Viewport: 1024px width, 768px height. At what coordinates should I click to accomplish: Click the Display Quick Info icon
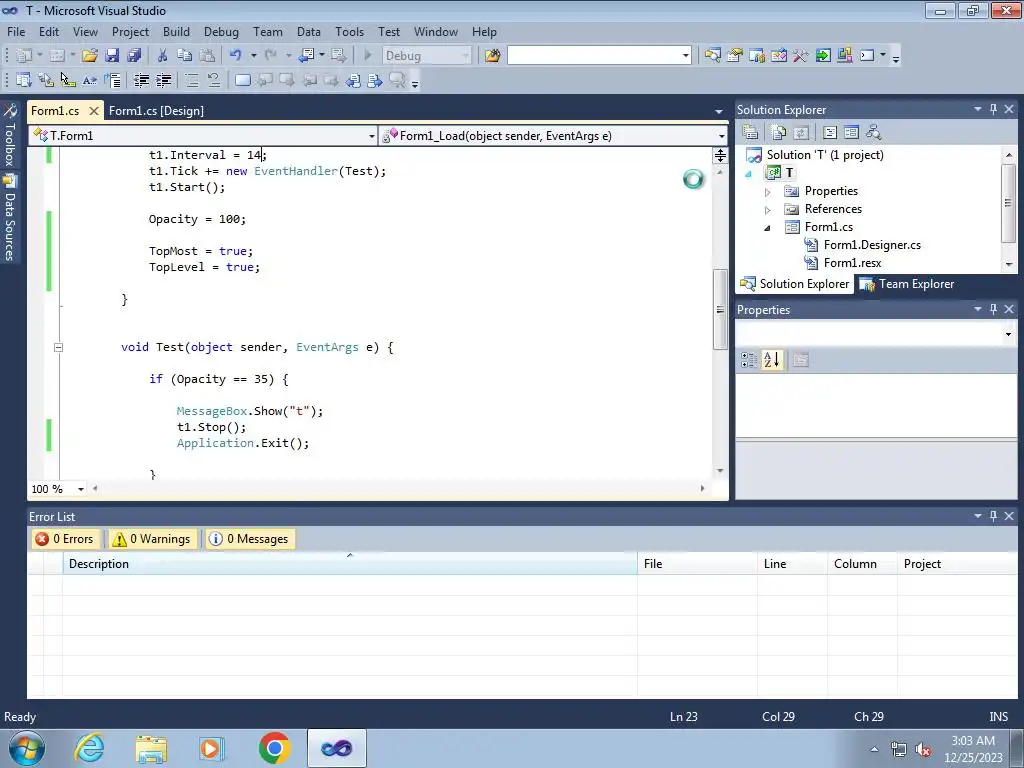(68, 80)
